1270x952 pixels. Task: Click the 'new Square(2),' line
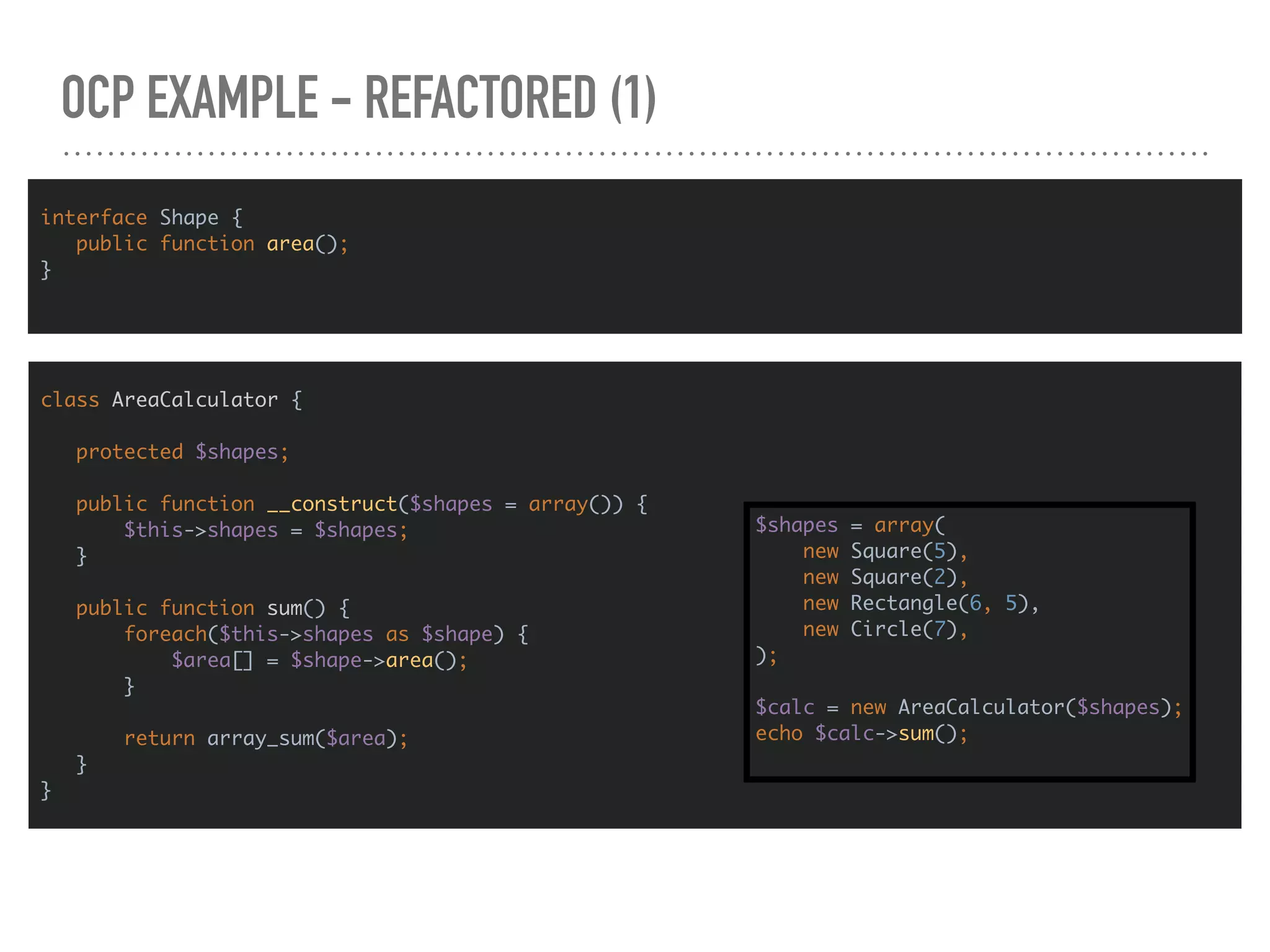click(884, 577)
